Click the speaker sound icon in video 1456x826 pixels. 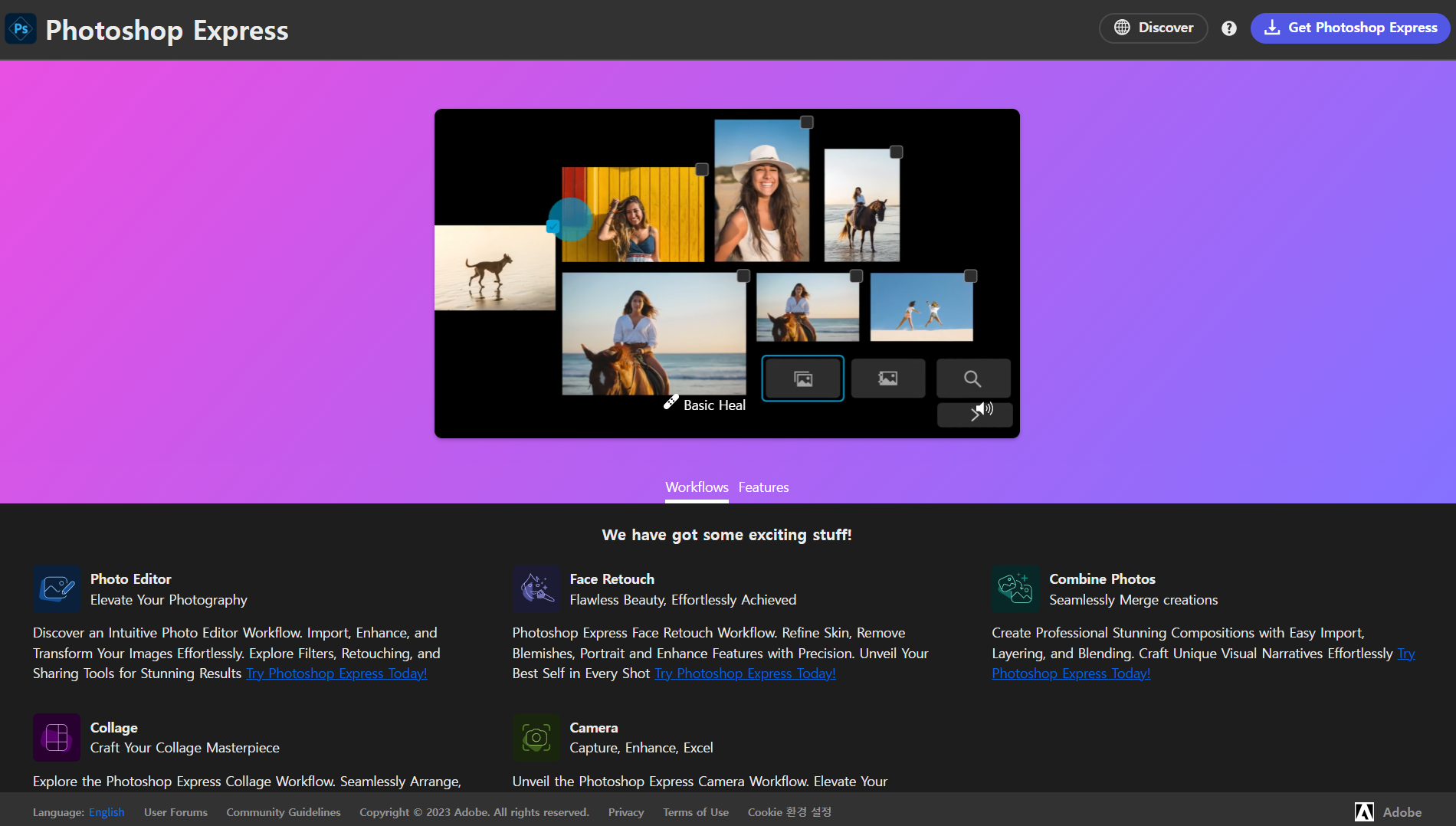point(984,410)
